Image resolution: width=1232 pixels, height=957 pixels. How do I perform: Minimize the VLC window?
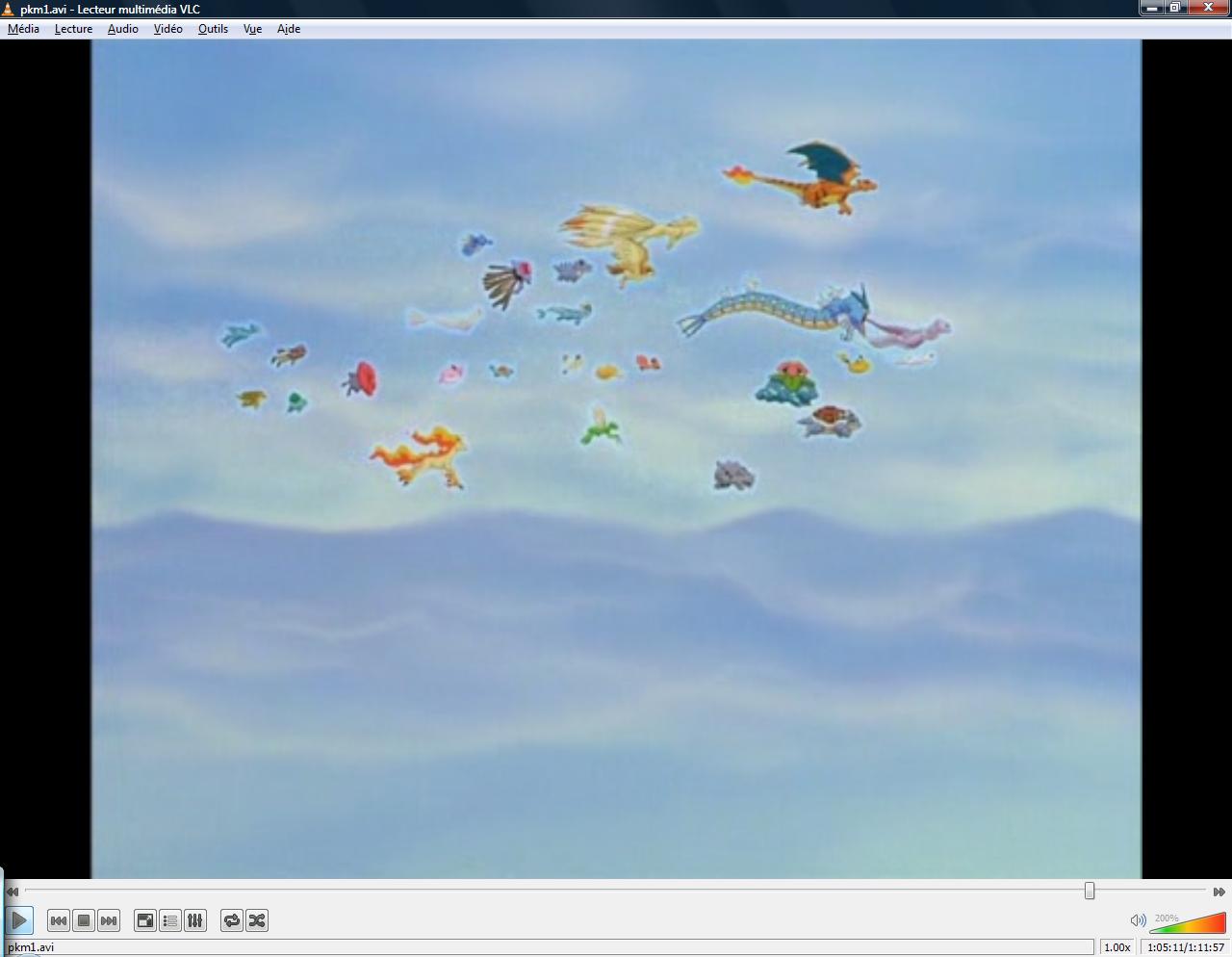coord(1152,8)
